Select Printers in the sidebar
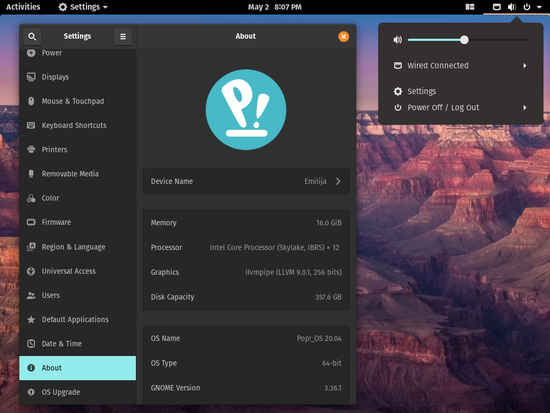550x413 pixels. (x=78, y=149)
